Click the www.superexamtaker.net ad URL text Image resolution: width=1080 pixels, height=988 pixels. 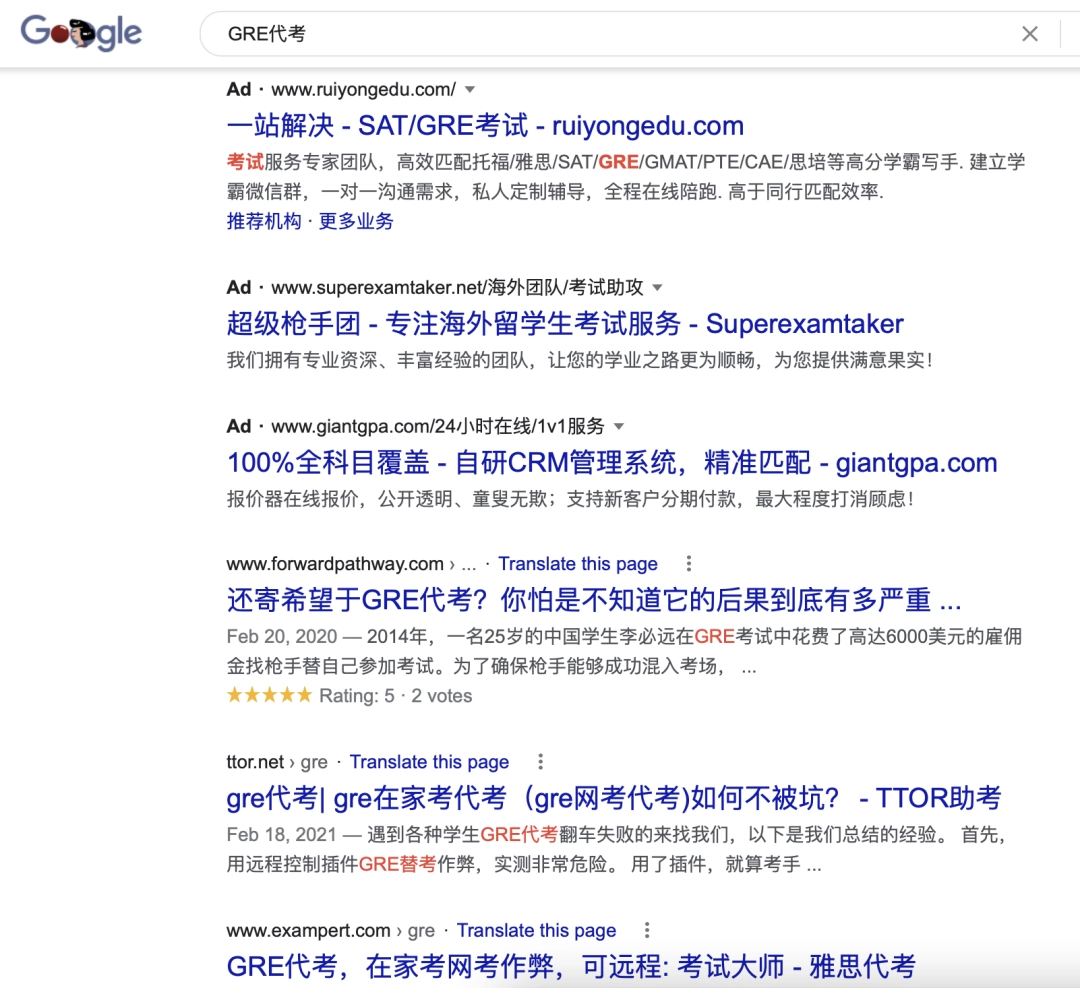pos(457,287)
